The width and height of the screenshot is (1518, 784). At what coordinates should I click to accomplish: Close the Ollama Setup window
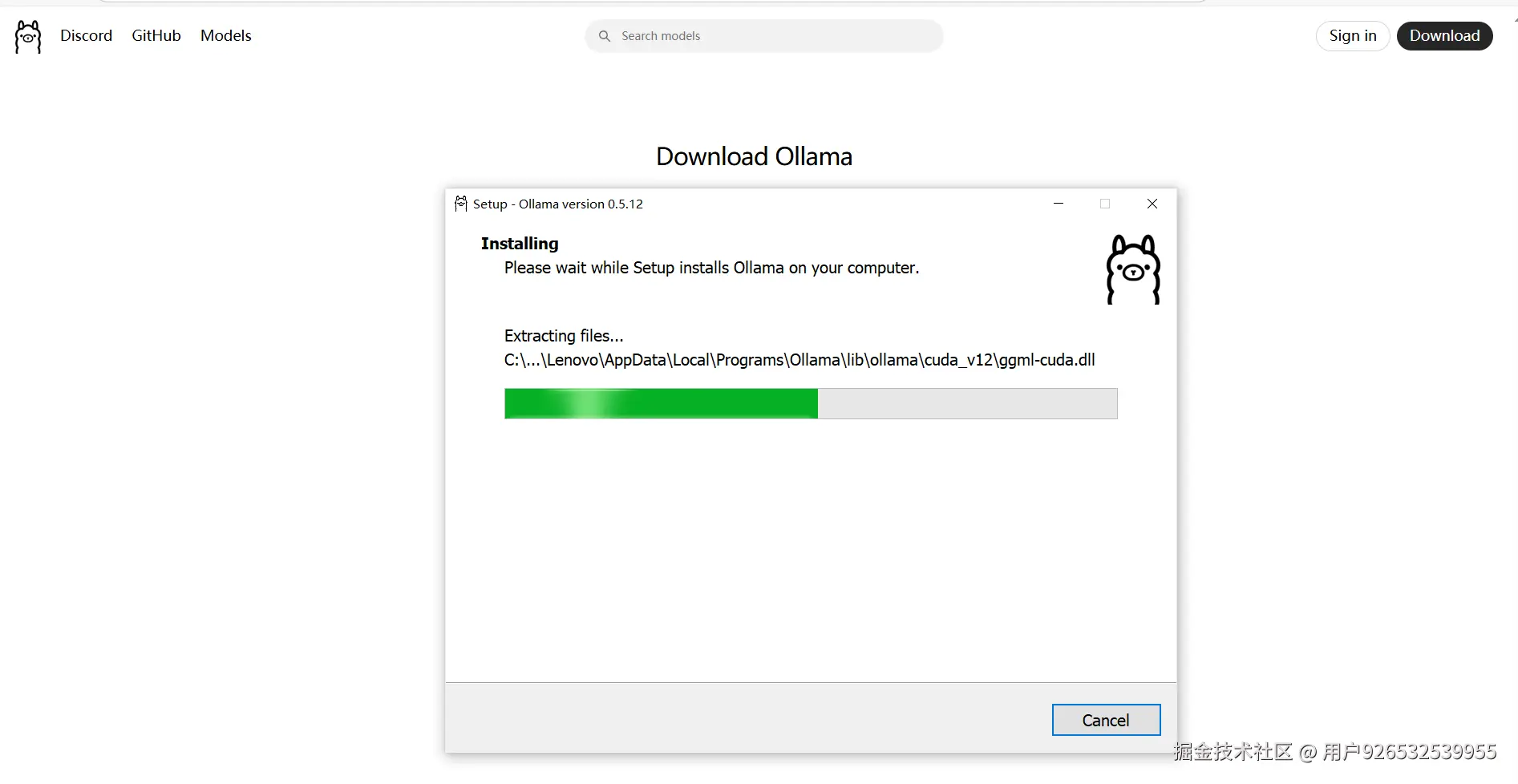pyautogui.click(x=1152, y=204)
